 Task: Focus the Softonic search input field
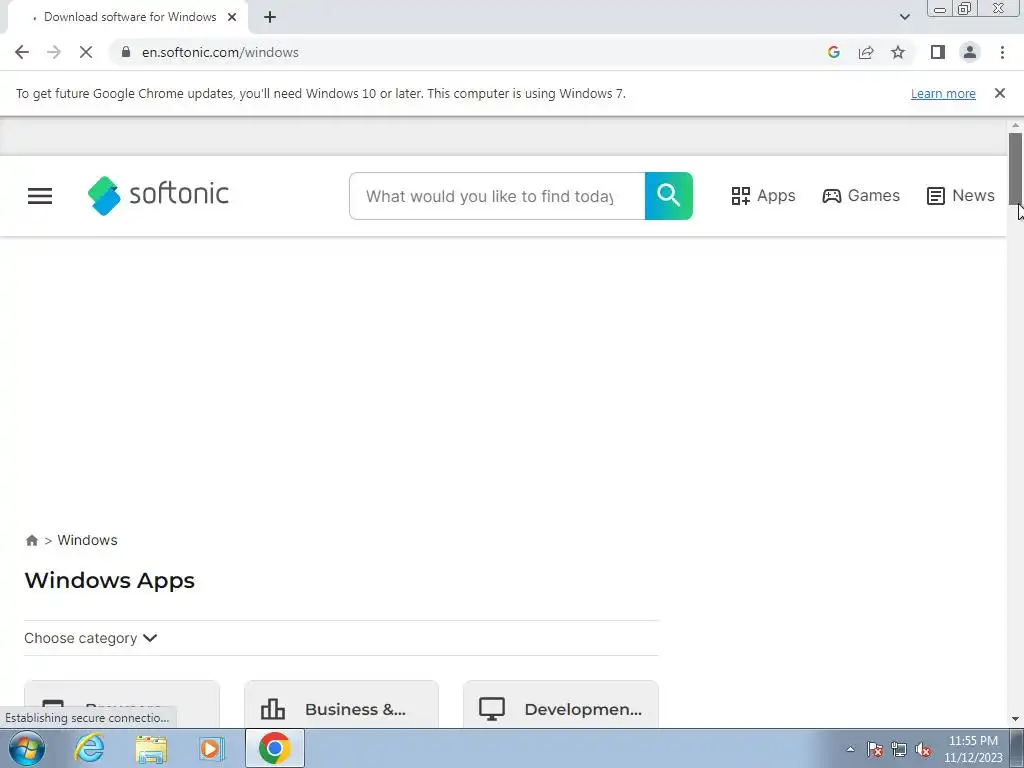click(x=497, y=196)
